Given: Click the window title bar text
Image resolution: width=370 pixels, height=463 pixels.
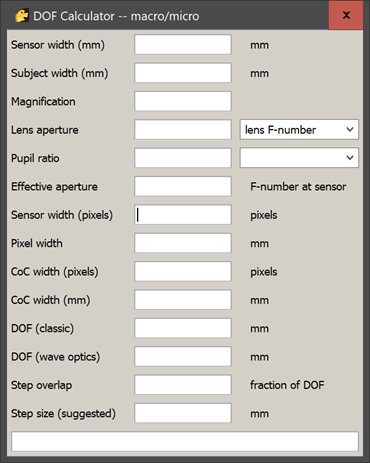Looking at the screenshot, I should coord(116,16).
